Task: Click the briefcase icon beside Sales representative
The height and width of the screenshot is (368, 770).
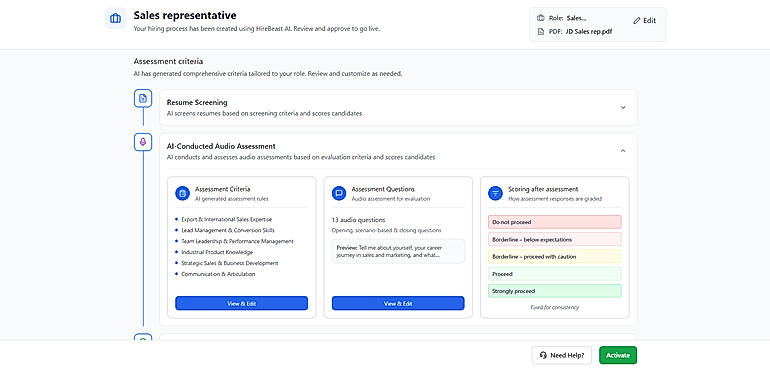Action: [115, 19]
